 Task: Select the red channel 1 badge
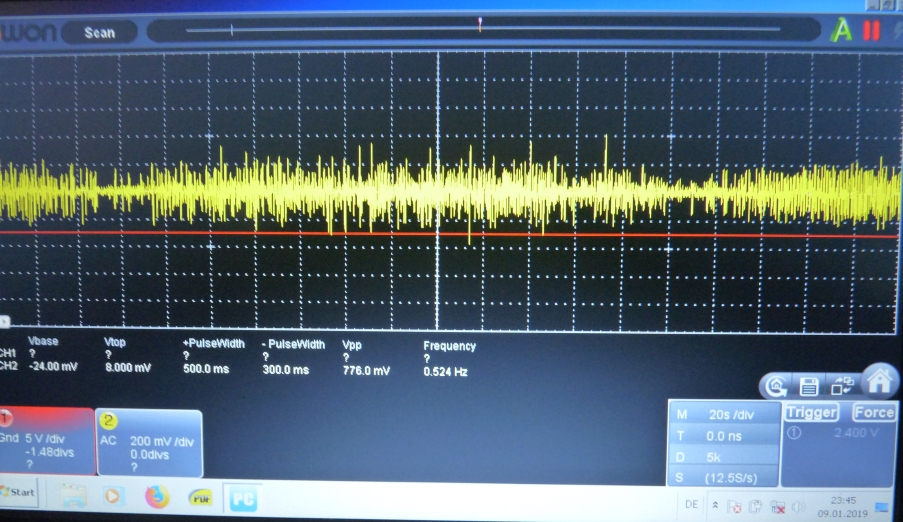[6, 417]
